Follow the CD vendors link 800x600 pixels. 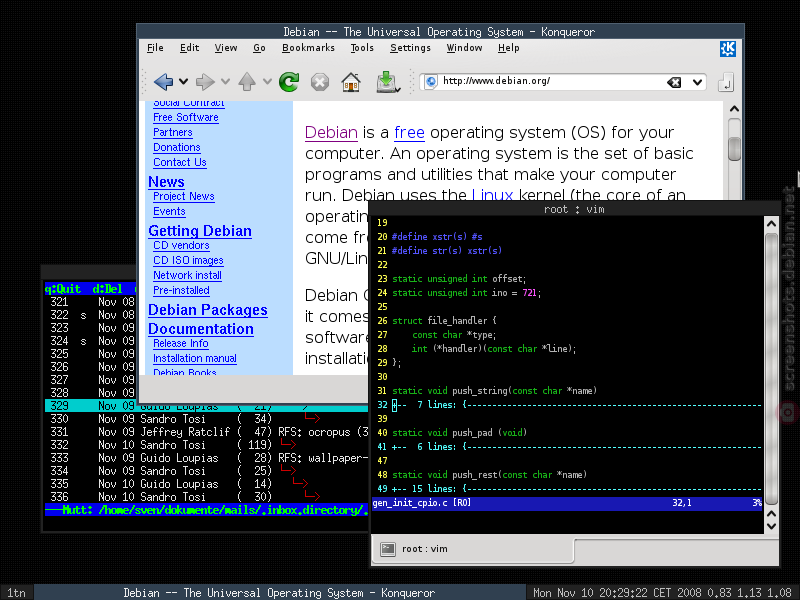[x=181, y=245]
